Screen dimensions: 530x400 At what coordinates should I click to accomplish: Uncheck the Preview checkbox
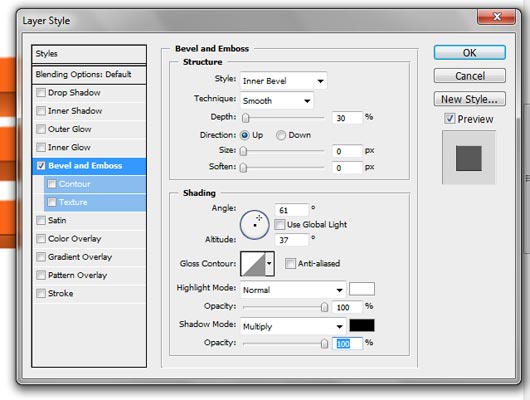(x=450, y=119)
